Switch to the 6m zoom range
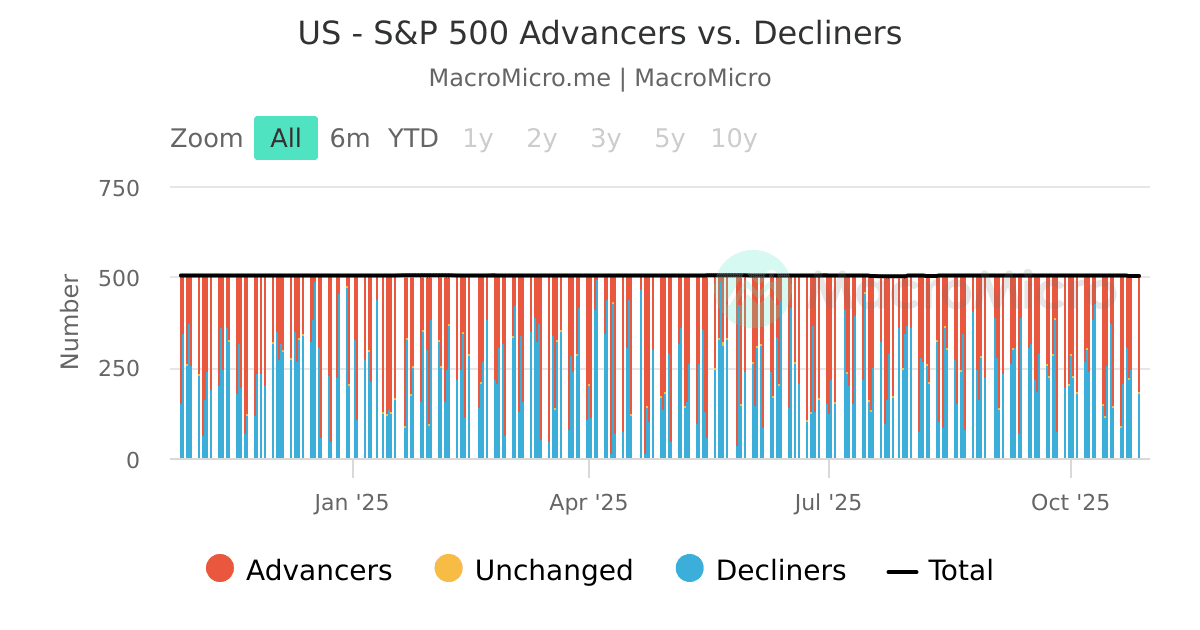This screenshot has height=630, width=1200. point(349,137)
